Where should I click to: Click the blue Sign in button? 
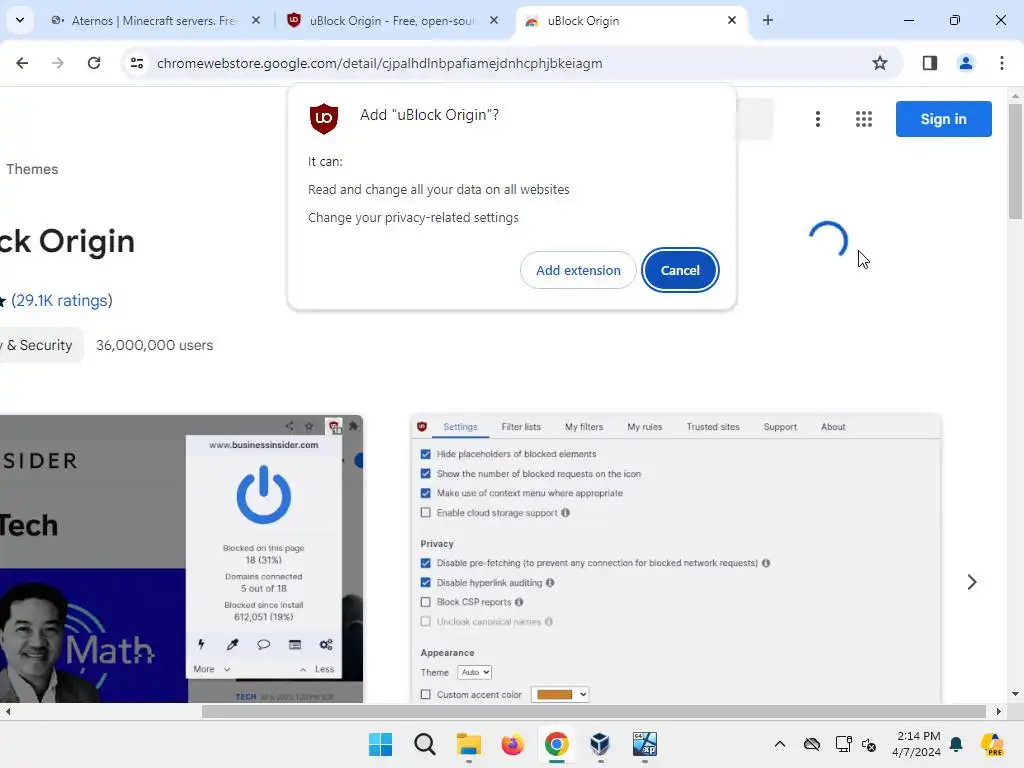click(x=943, y=119)
